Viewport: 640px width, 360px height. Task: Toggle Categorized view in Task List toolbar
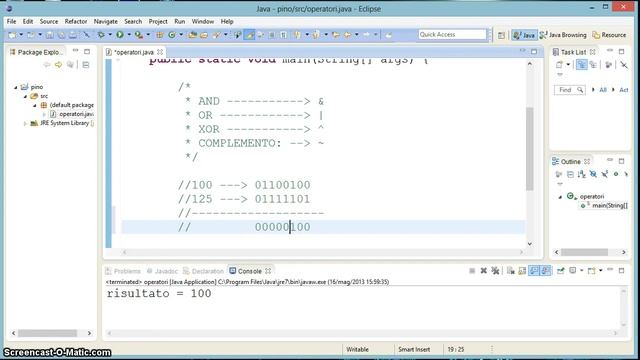(581, 65)
